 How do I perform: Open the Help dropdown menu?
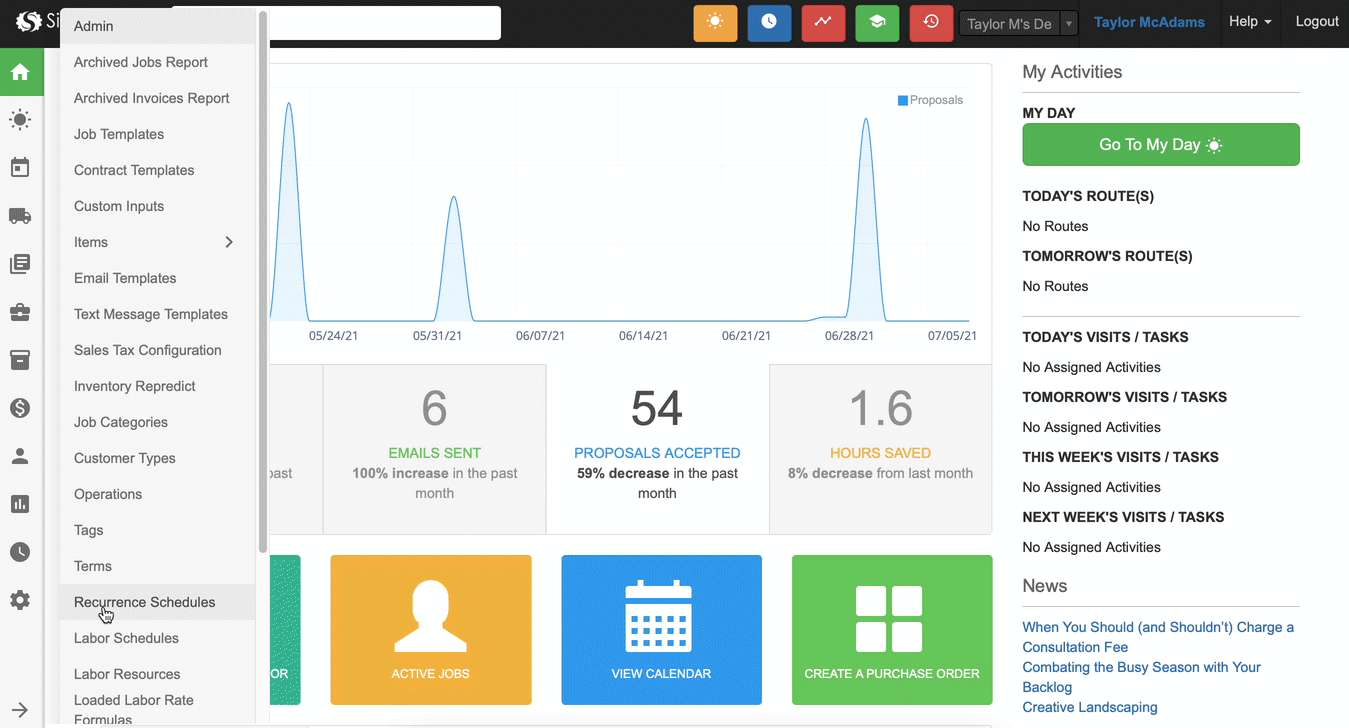pyautogui.click(x=1250, y=22)
